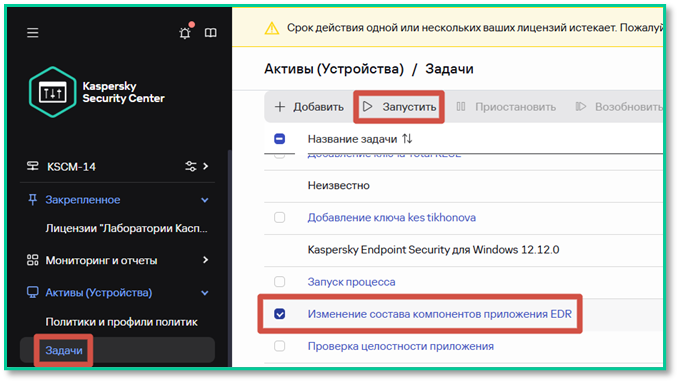This screenshot has width=679, height=383.
Task: Open the help book icon
Action: pyautogui.click(x=211, y=33)
